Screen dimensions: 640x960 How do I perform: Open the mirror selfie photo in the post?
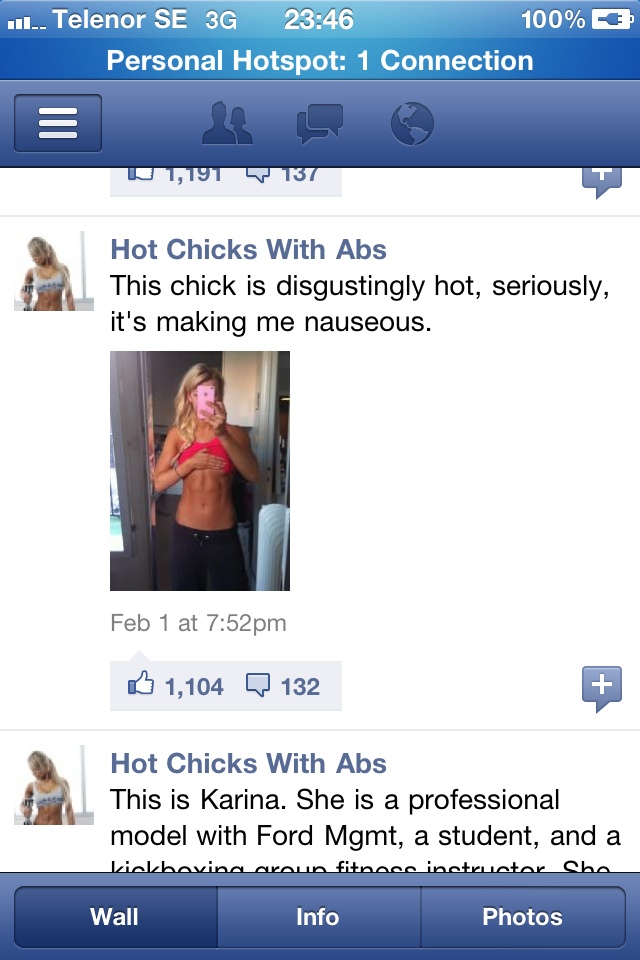click(x=200, y=471)
